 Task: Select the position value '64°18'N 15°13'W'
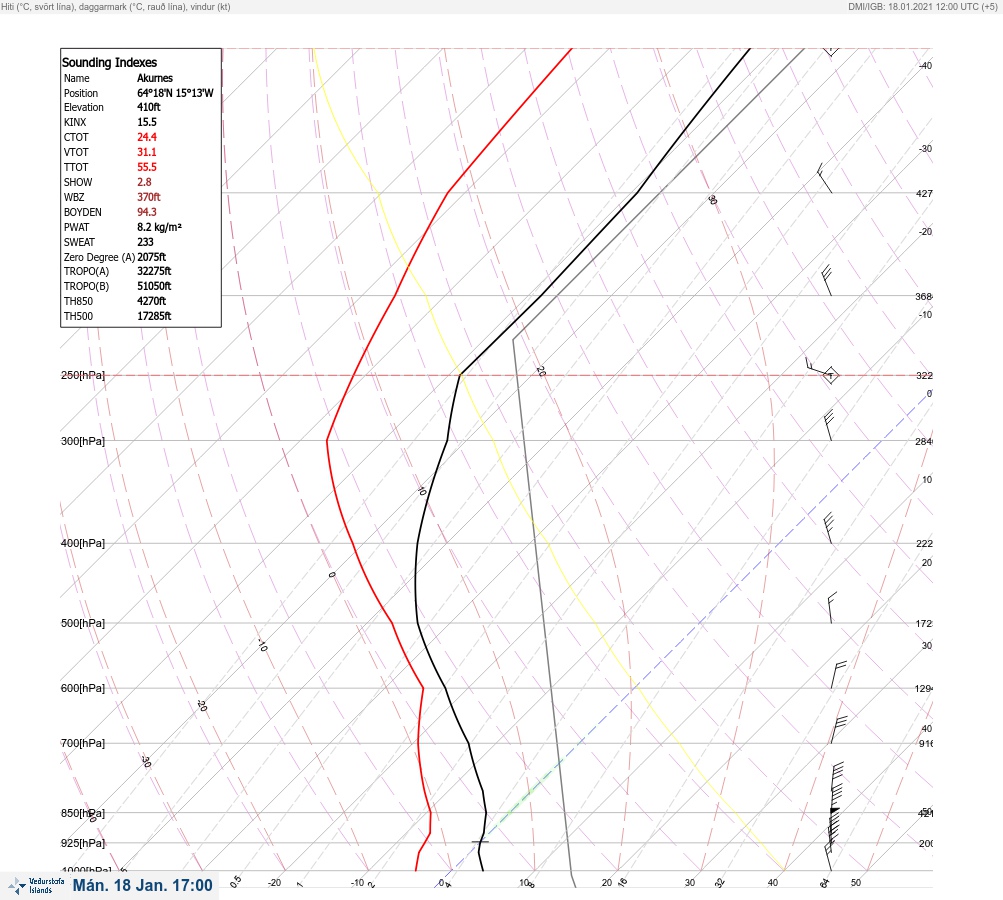click(175, 93)
